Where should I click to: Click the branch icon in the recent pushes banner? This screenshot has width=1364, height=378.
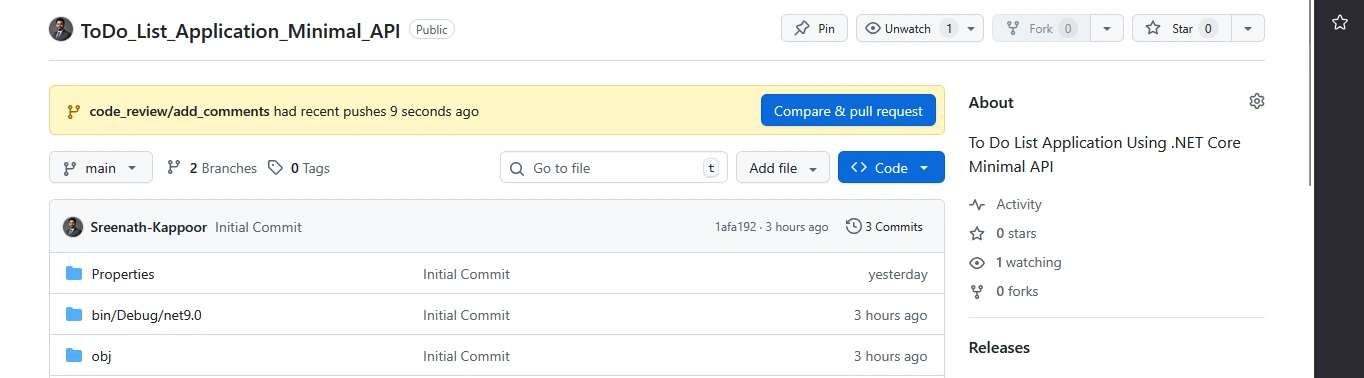73,111
